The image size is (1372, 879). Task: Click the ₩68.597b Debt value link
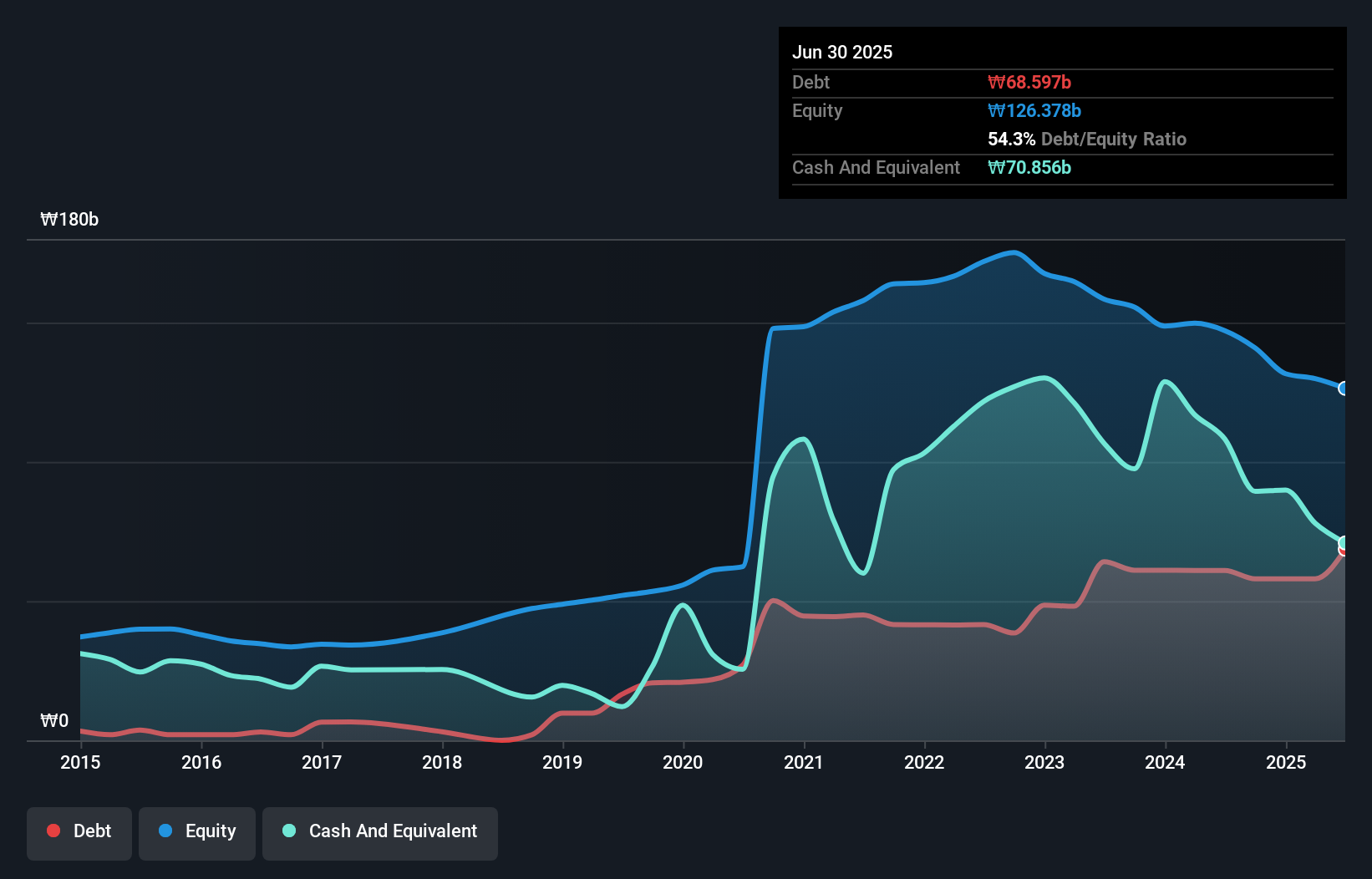pos(1031,82)
